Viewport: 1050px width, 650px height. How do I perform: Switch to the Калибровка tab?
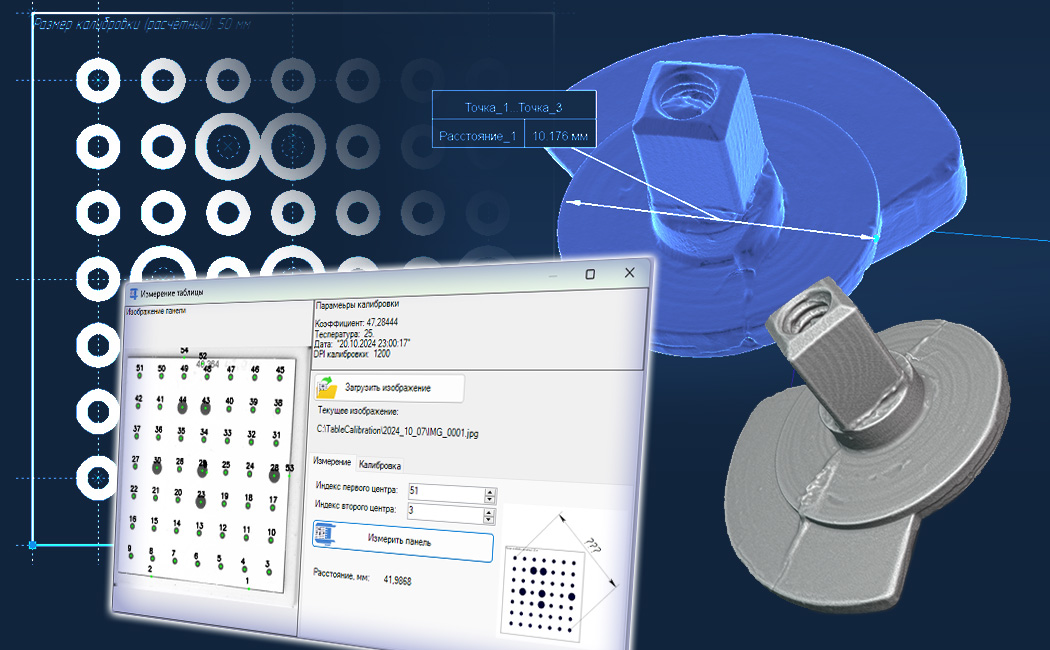point(380,465)
